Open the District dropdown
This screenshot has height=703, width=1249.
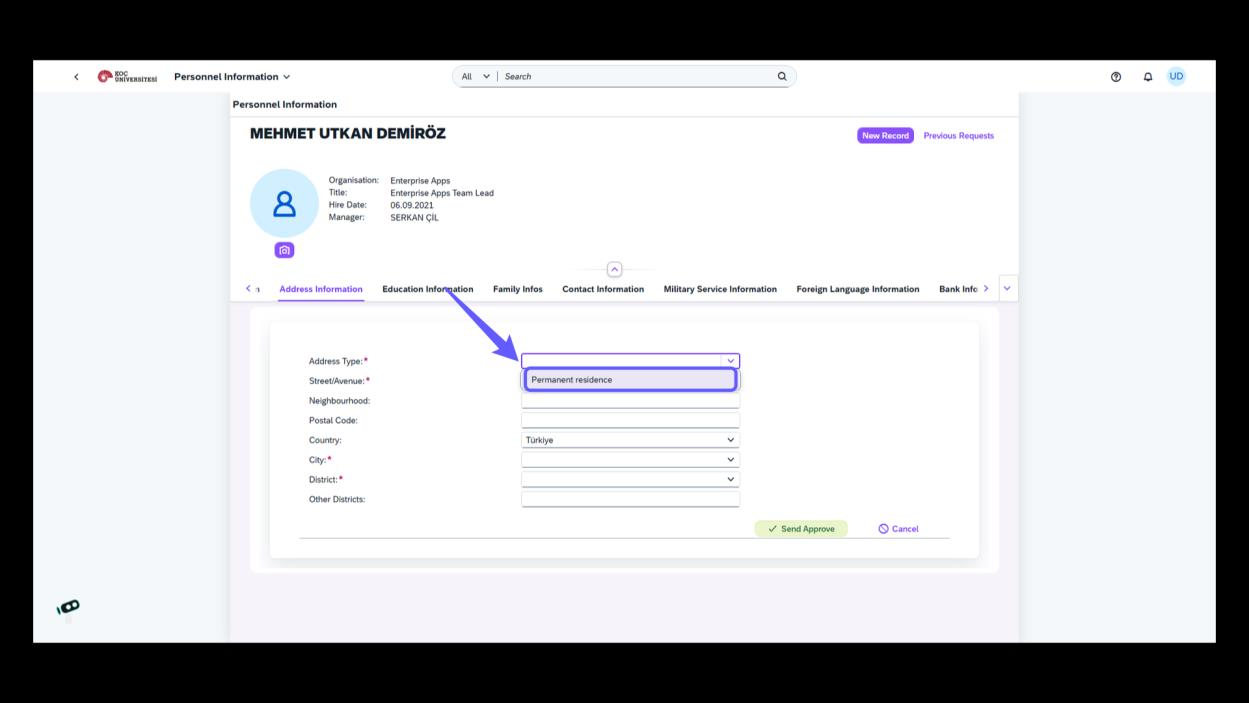point(631,480)
